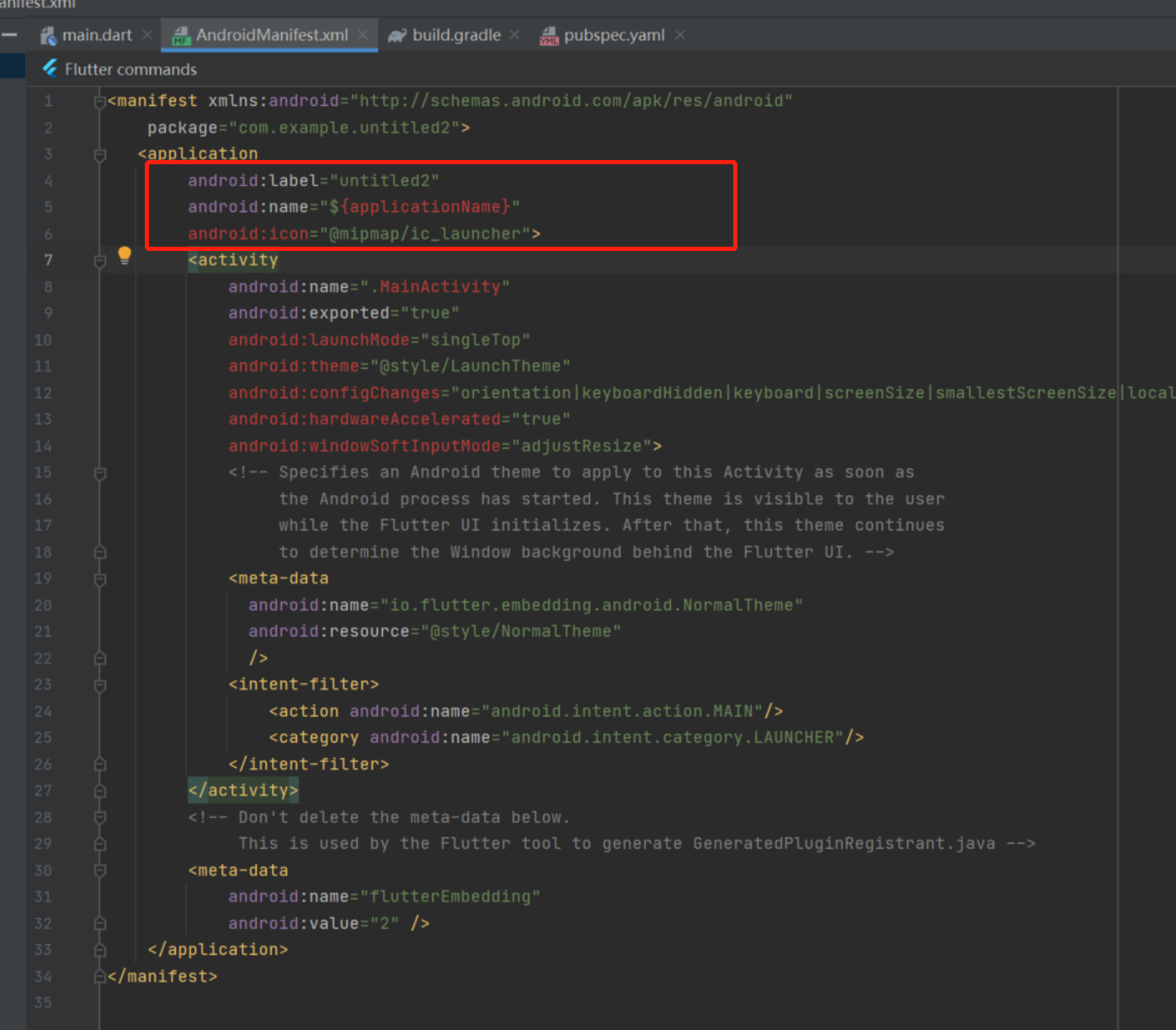Click the GeneratedPluginRegistrant.java comment word

pos(844,844)
